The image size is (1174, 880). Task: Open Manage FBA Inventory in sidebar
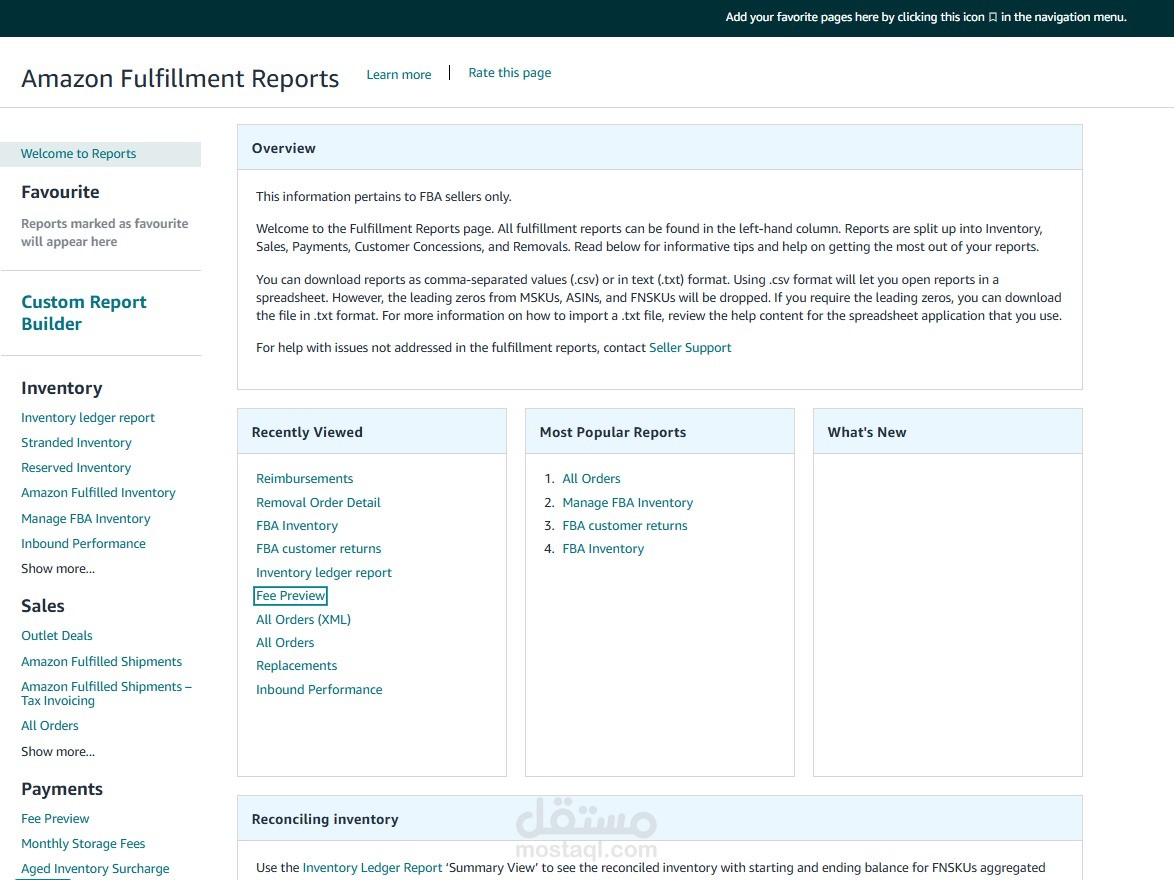click(x=86, y=518)
